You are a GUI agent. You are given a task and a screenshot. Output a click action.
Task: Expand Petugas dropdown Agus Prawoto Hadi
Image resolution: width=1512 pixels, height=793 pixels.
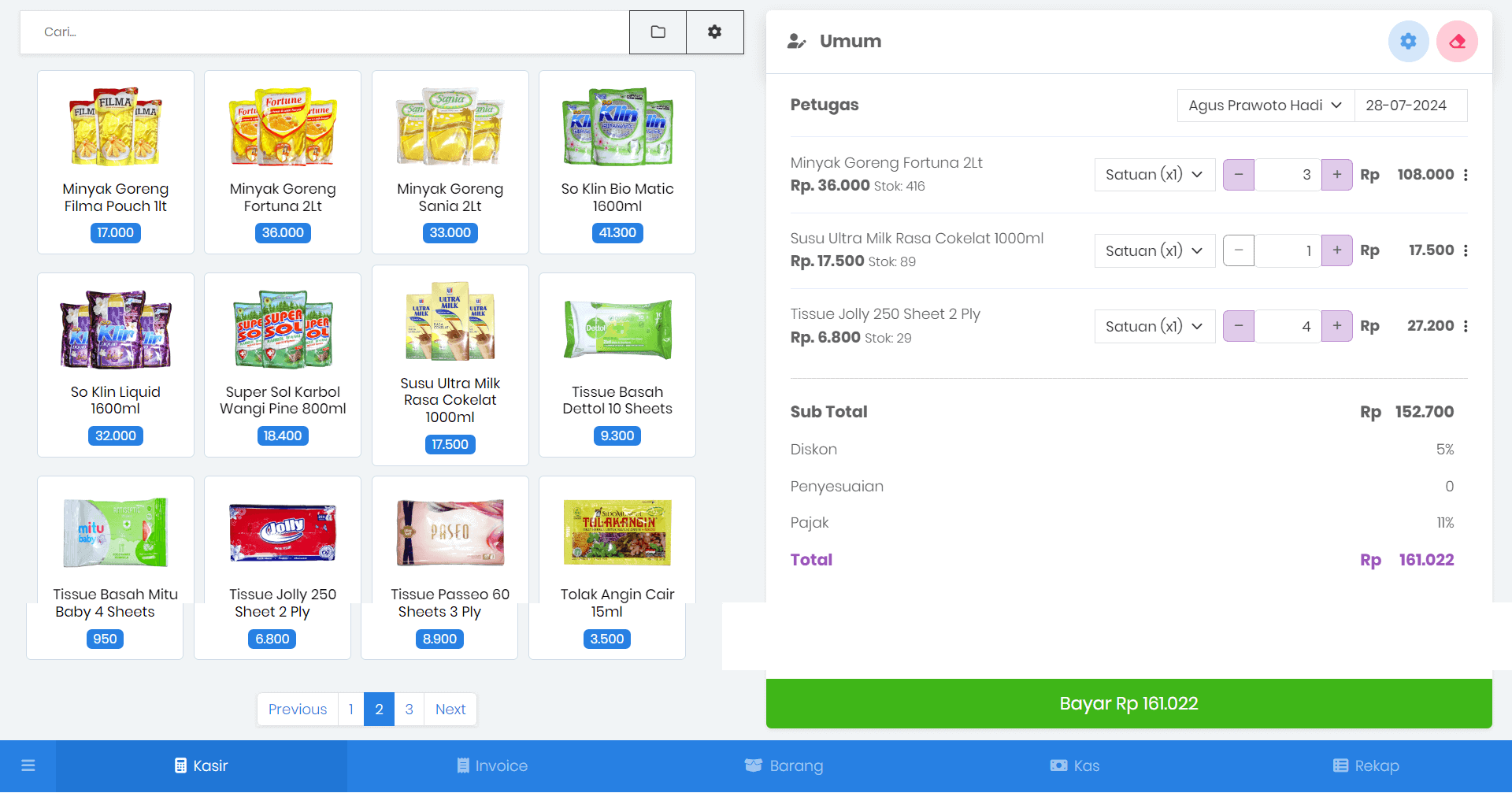click(1266, 106)
